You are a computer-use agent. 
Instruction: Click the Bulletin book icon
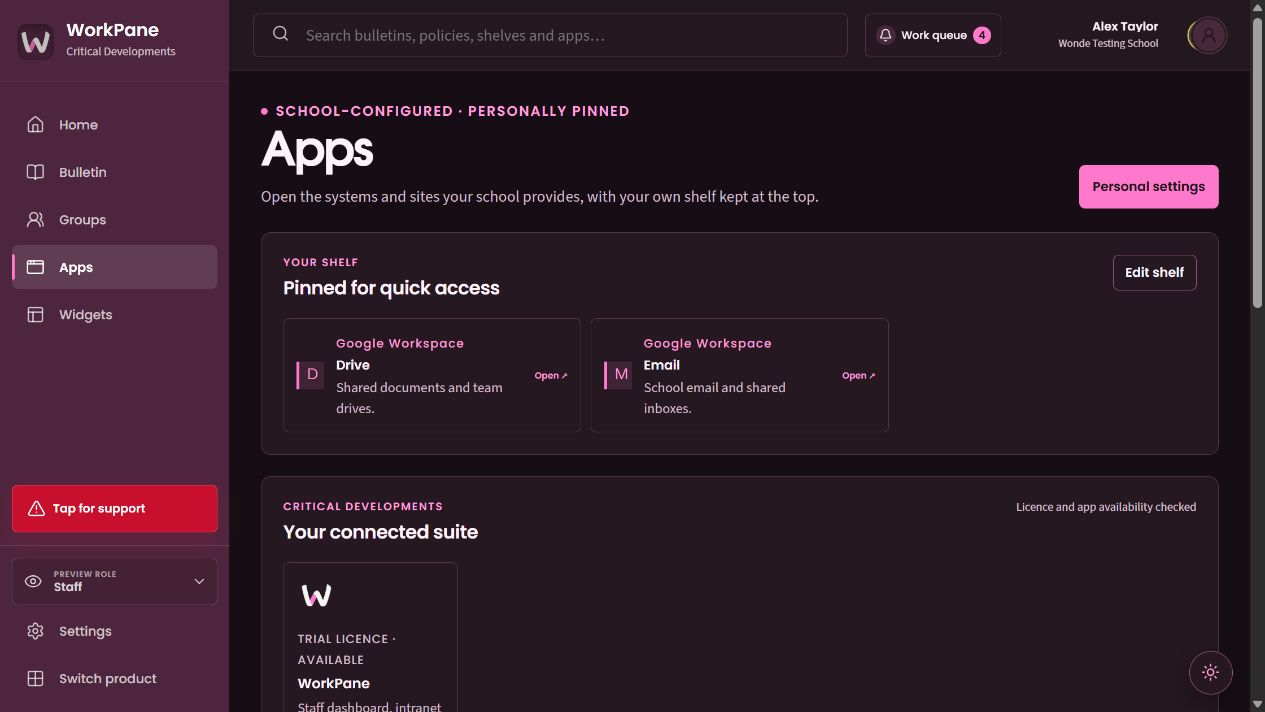[35, 172]
